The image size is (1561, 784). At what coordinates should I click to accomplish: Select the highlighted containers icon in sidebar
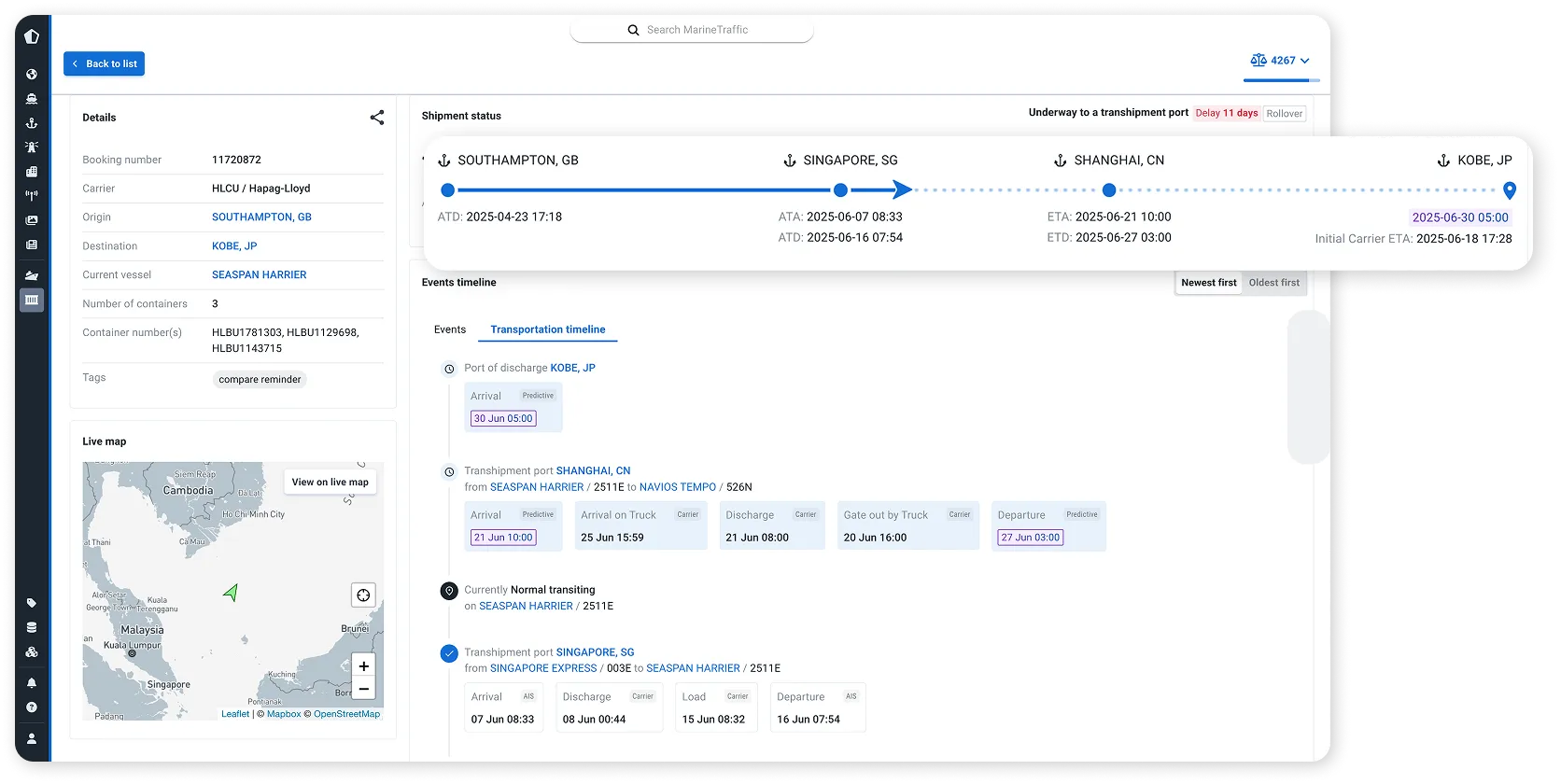32,301
